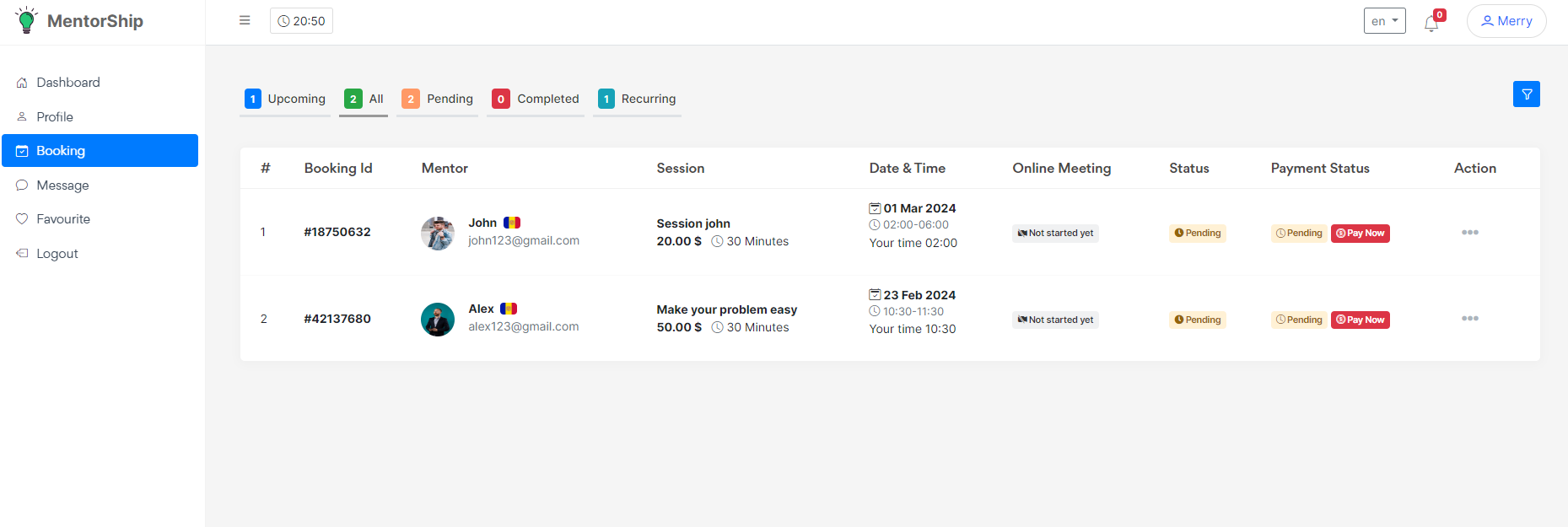Click the MentorShip lightbulb logo
The width and height of the screenshot is (1568, 527).
(x=26, y=20)
